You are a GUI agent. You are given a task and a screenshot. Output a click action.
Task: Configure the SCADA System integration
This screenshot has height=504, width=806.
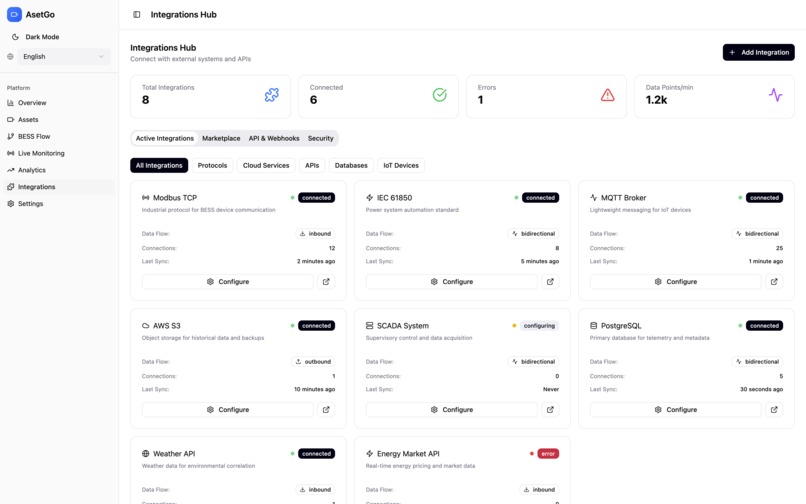(451, 410)
